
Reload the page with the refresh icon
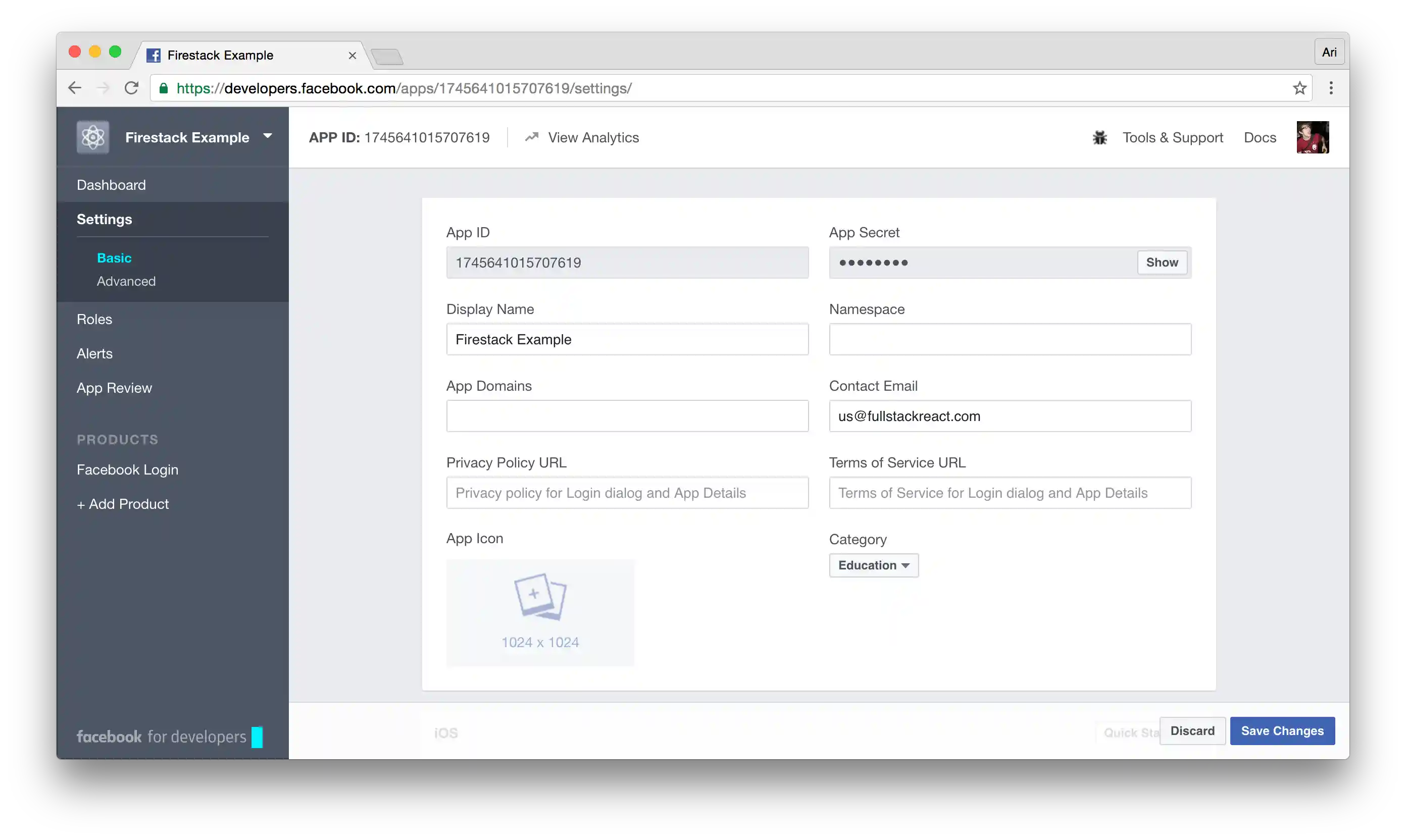click(131, 88)
